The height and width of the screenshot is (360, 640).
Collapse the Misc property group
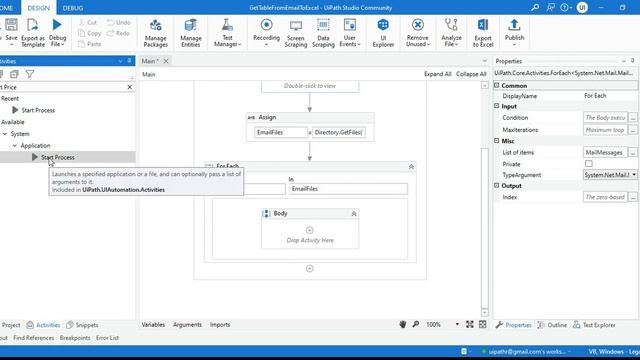(x=497, y=140)
